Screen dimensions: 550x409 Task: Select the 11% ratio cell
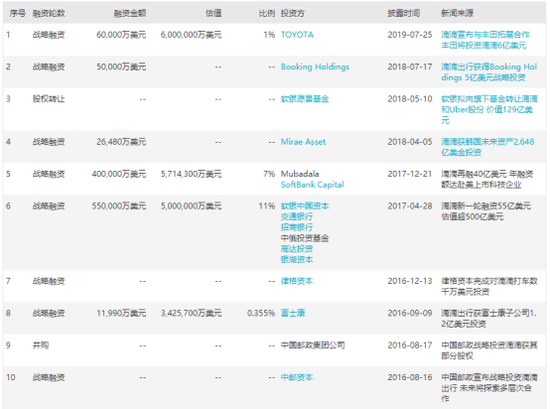pyautogui.click(x=267, y=206)
